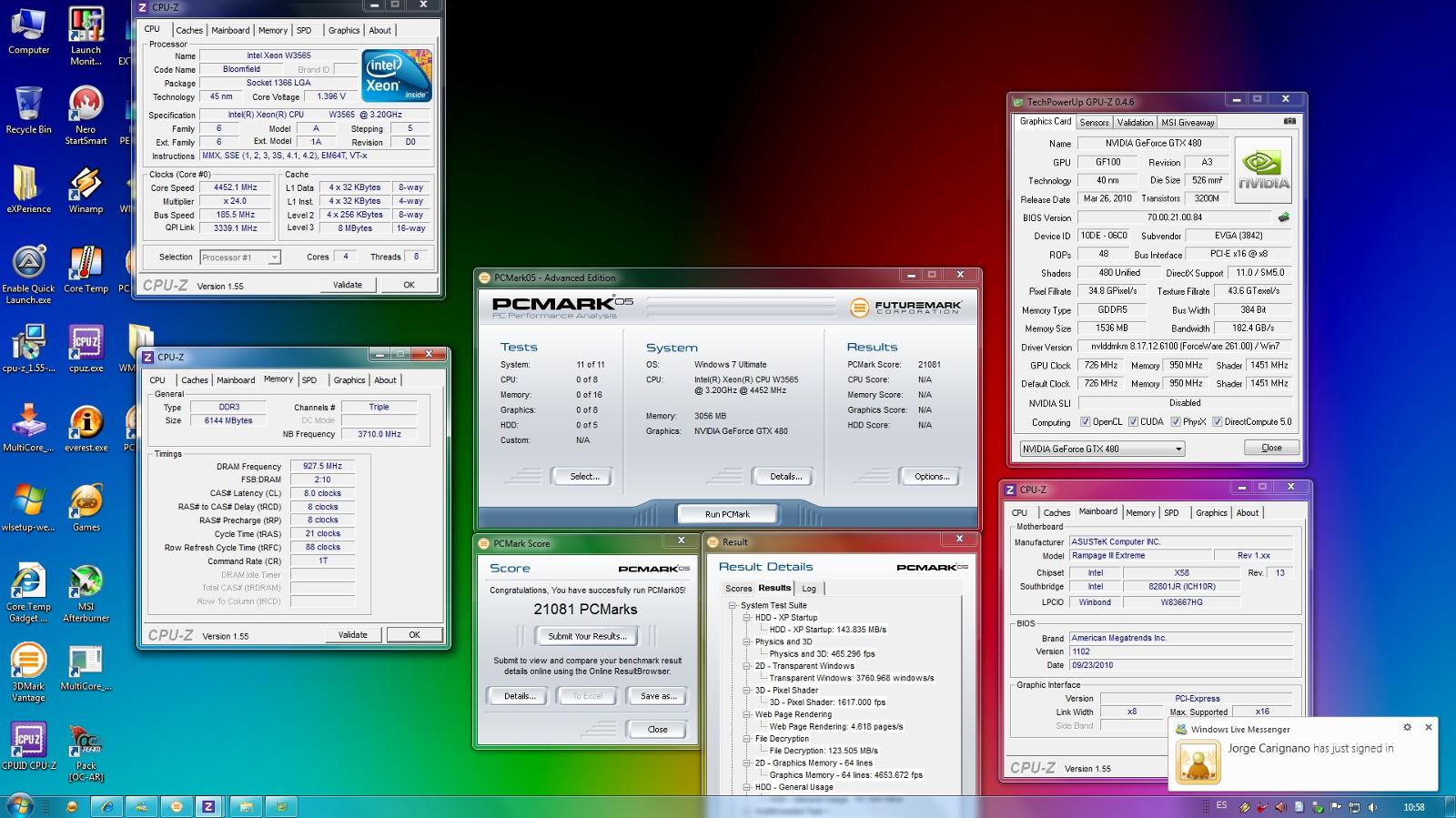Click Validate in the CPU-Z Memory window
Screen dimensions: 1456x818
click(x=353, y=635)
